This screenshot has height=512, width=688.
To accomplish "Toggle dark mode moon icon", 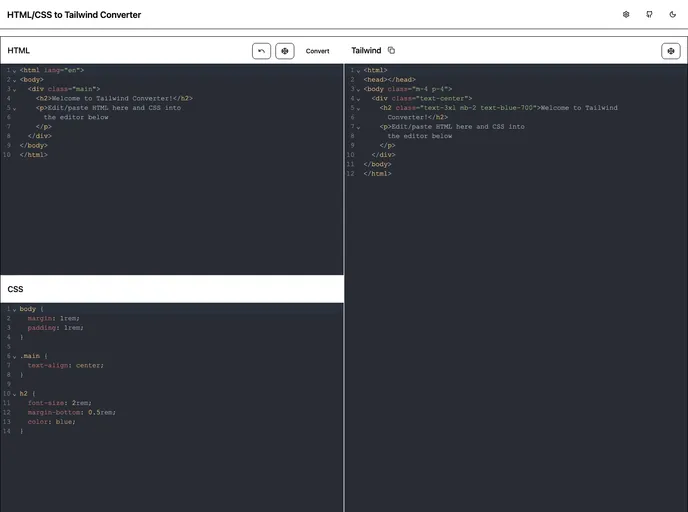I will point(672,14).
